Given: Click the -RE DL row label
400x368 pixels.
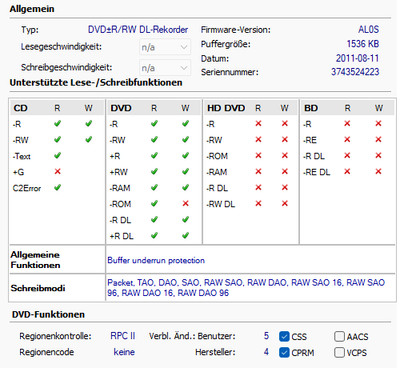Looking at the screenshot, I should coord(316,172).
